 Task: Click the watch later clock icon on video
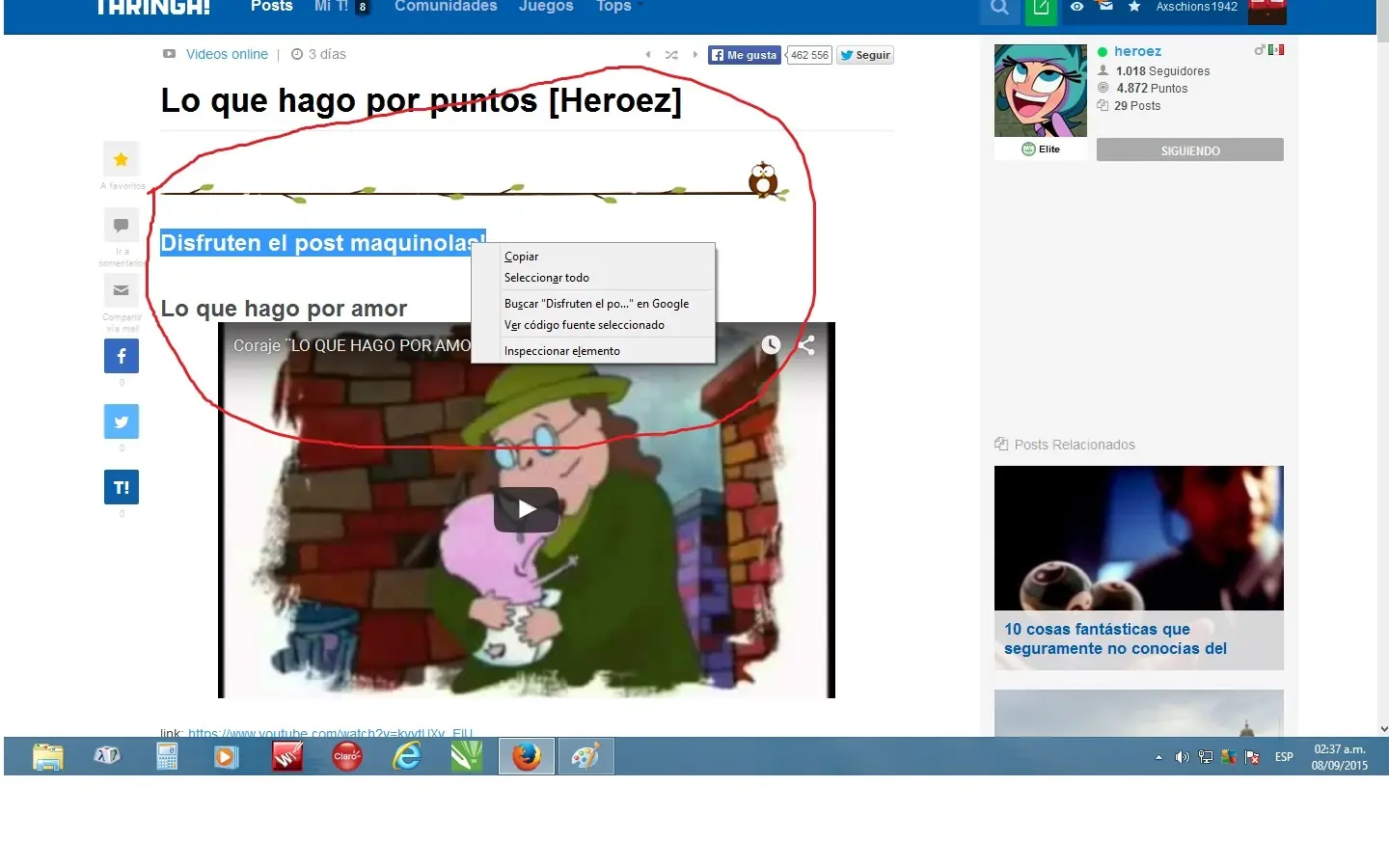tap(771, 344)
